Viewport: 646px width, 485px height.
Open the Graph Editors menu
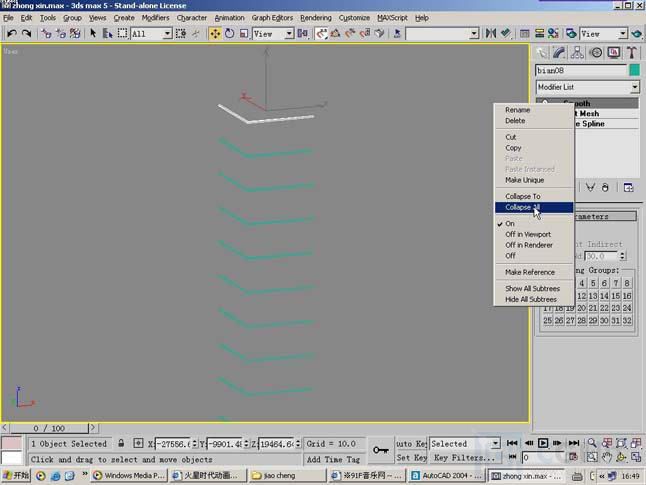point(272,18)
